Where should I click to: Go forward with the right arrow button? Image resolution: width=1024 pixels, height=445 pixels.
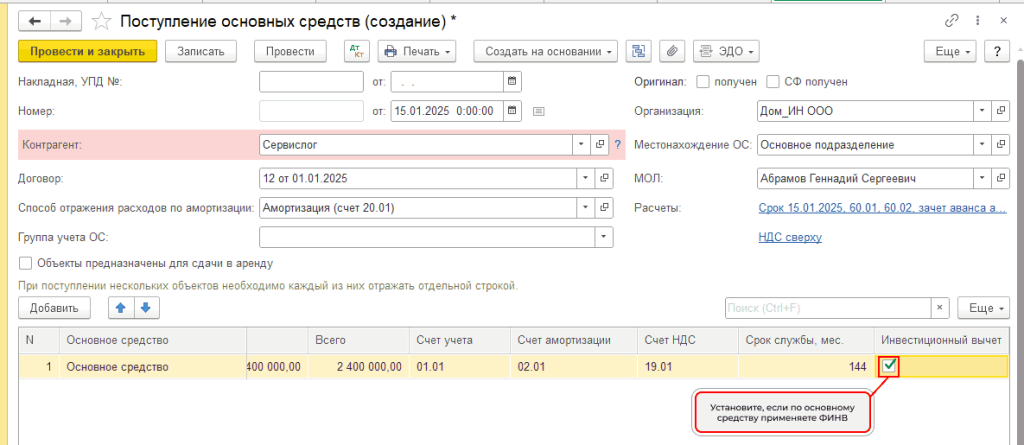65,22
